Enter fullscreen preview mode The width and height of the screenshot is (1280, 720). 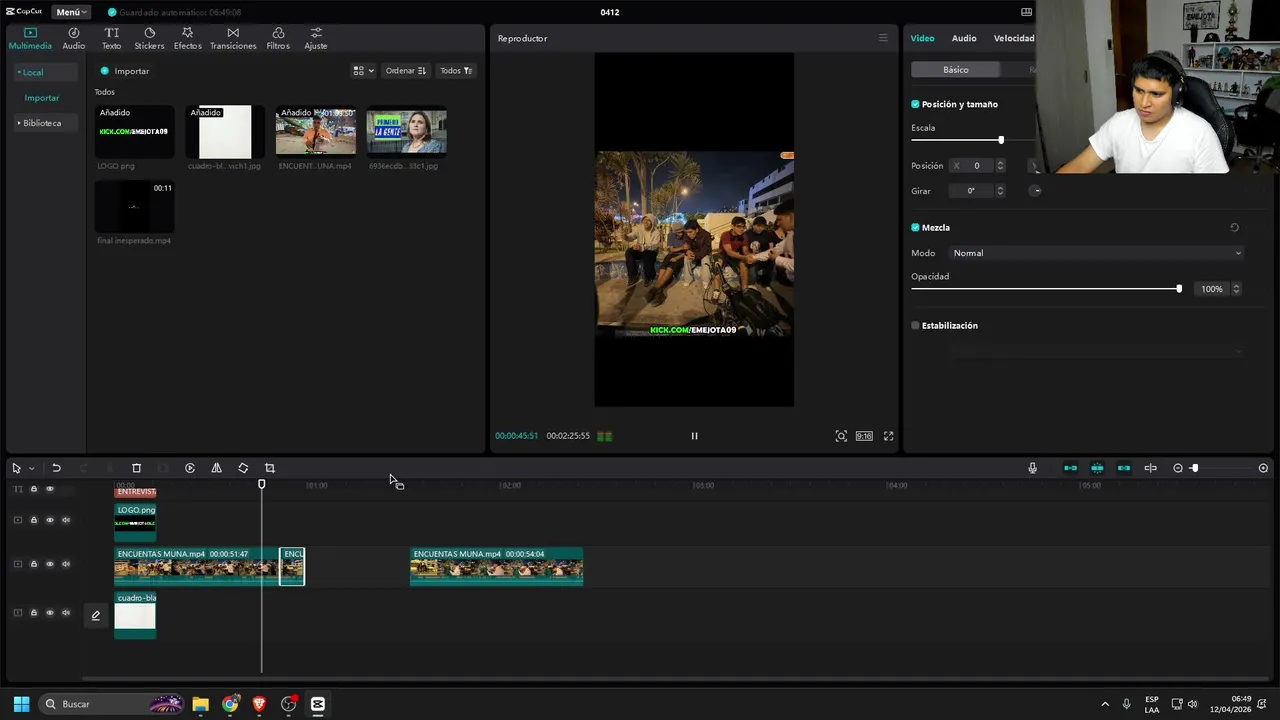pyautogui.click(x=888, y=436)
